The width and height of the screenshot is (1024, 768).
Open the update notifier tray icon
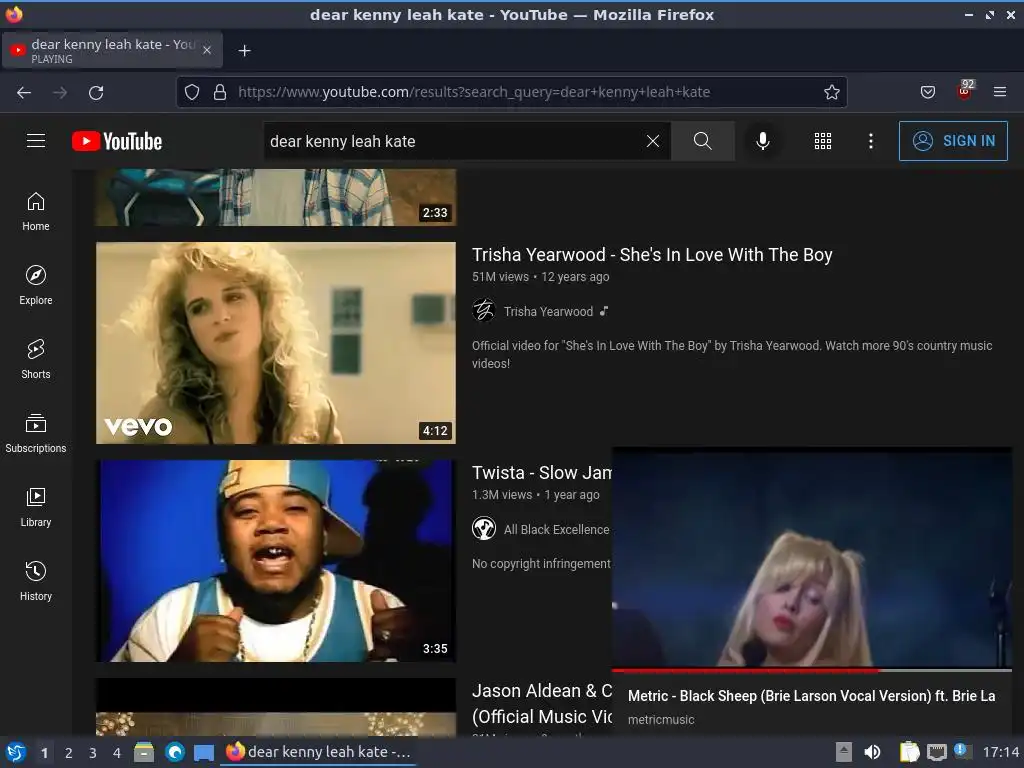[961, 750]
